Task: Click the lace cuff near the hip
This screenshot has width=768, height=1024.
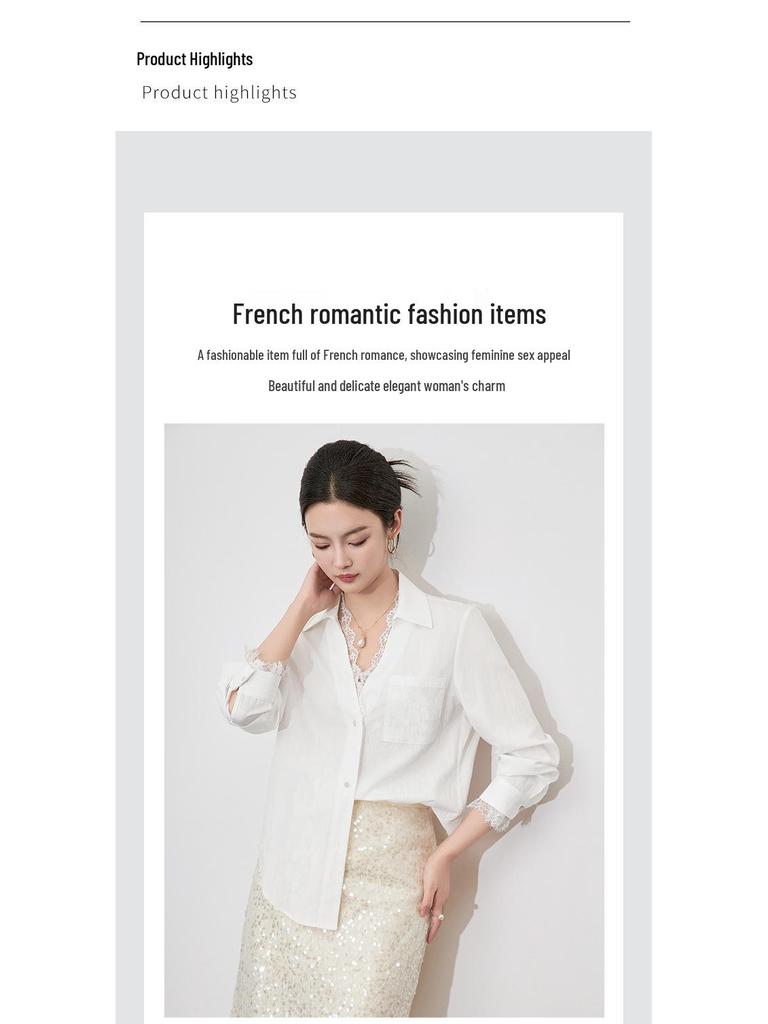Action: 492,814
